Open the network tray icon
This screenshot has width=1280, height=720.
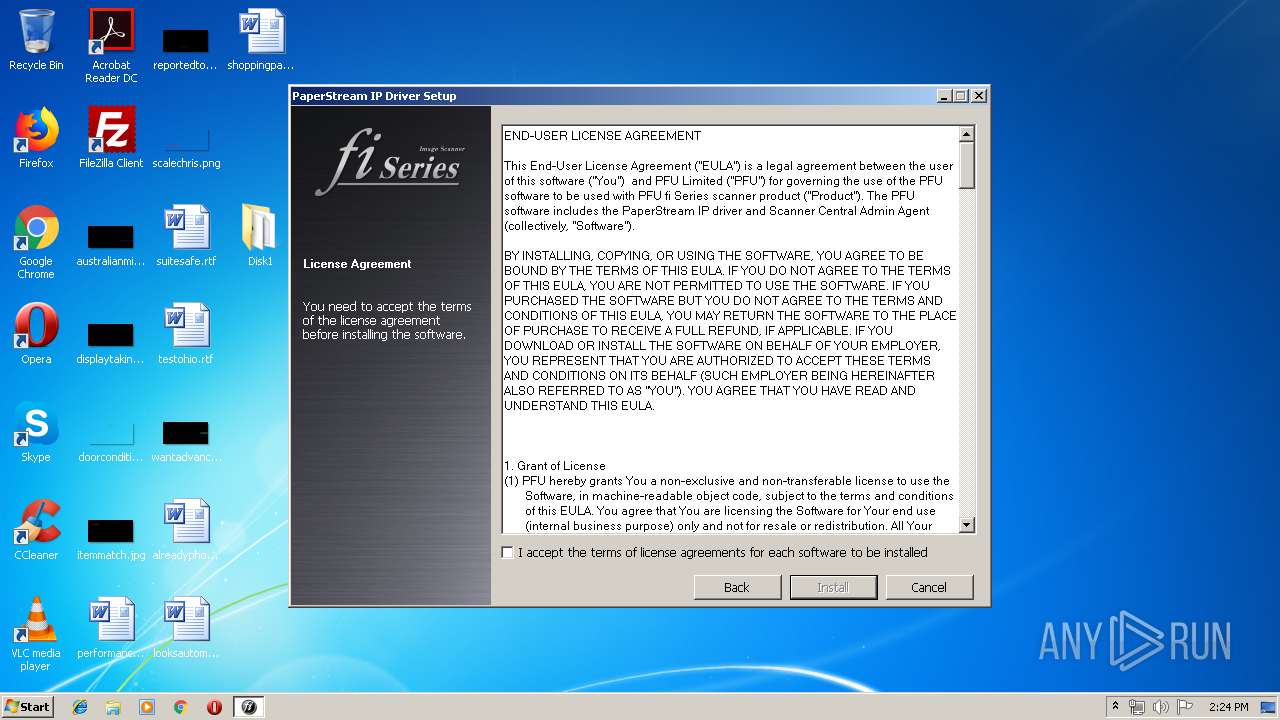[1137, 707]
